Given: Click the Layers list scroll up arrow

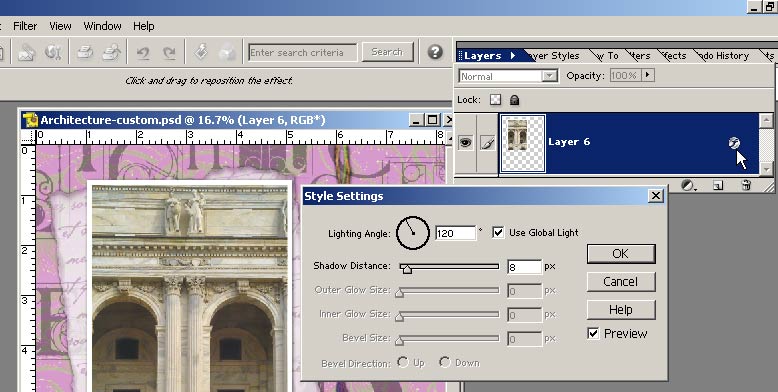Looking at the screenshot, I should tap(766, 120).
